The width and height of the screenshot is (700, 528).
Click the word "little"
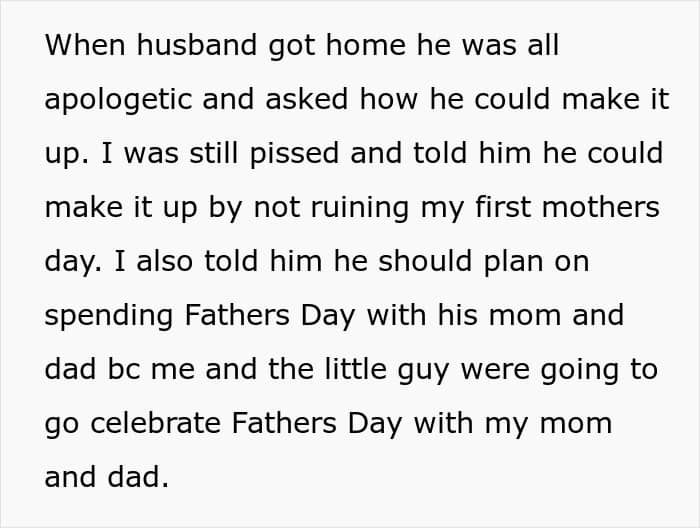[355, 369]
